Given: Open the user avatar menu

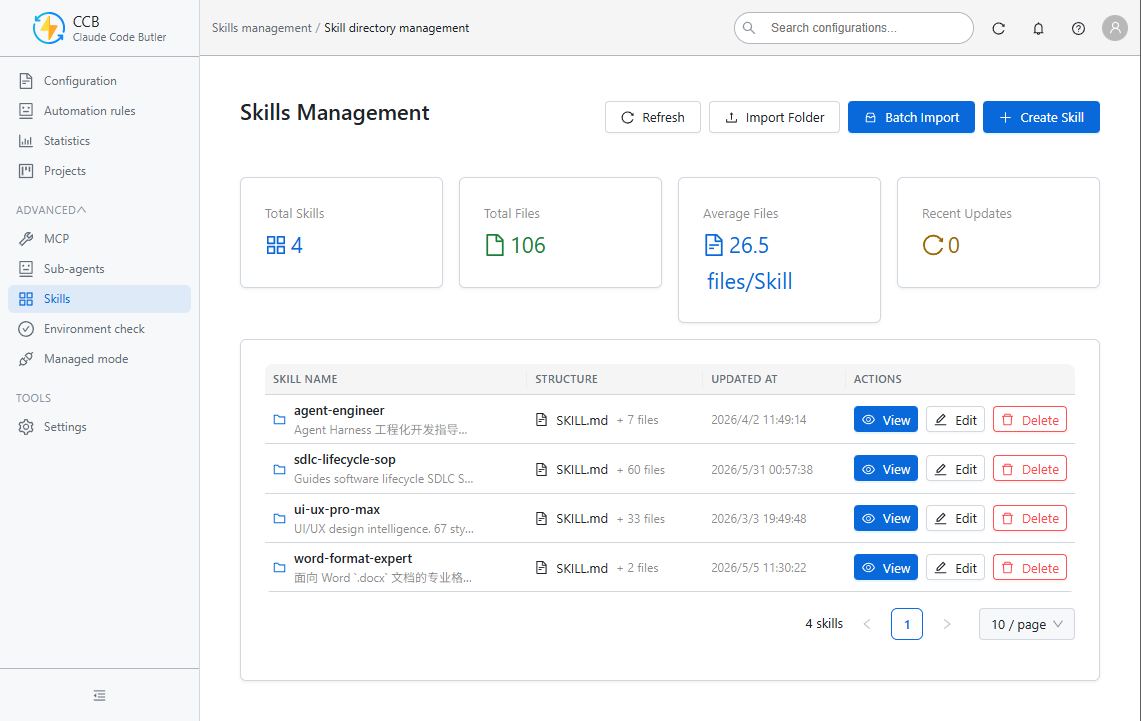Looking at the screenshot, I should coord(1114,28).
